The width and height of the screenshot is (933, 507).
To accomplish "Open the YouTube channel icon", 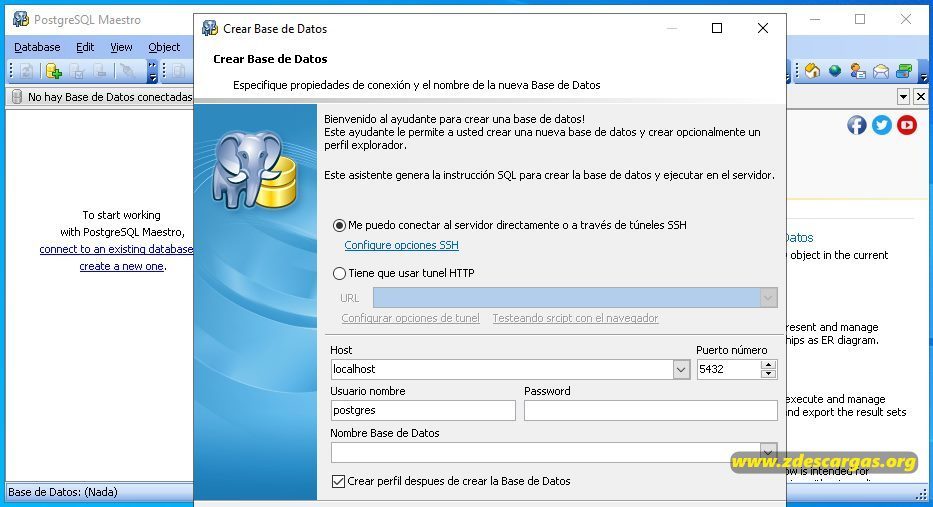I will click(907, 125).
